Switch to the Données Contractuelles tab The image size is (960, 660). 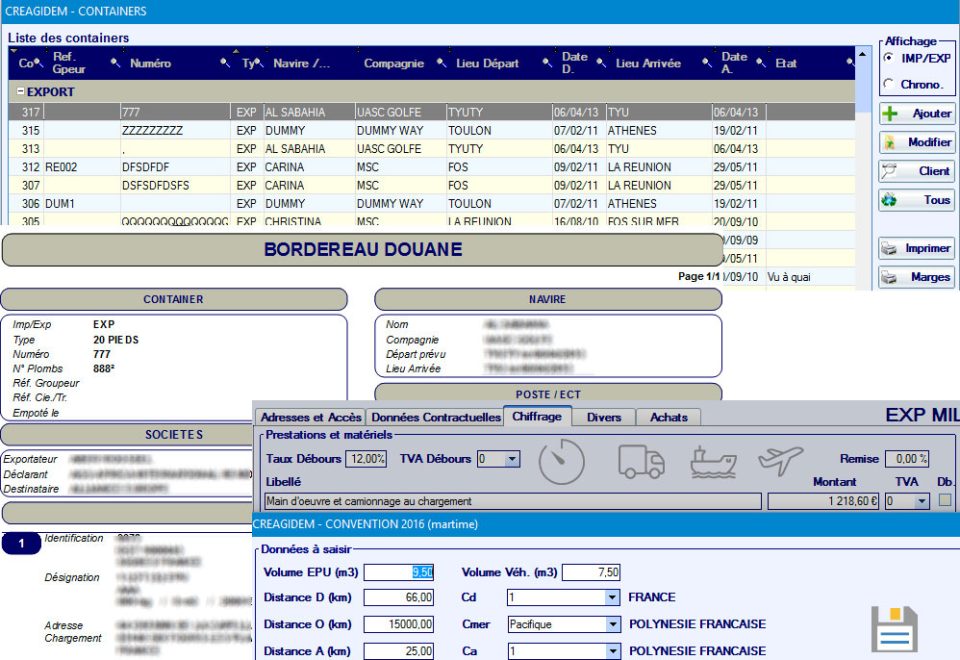[x=434, y=417]
